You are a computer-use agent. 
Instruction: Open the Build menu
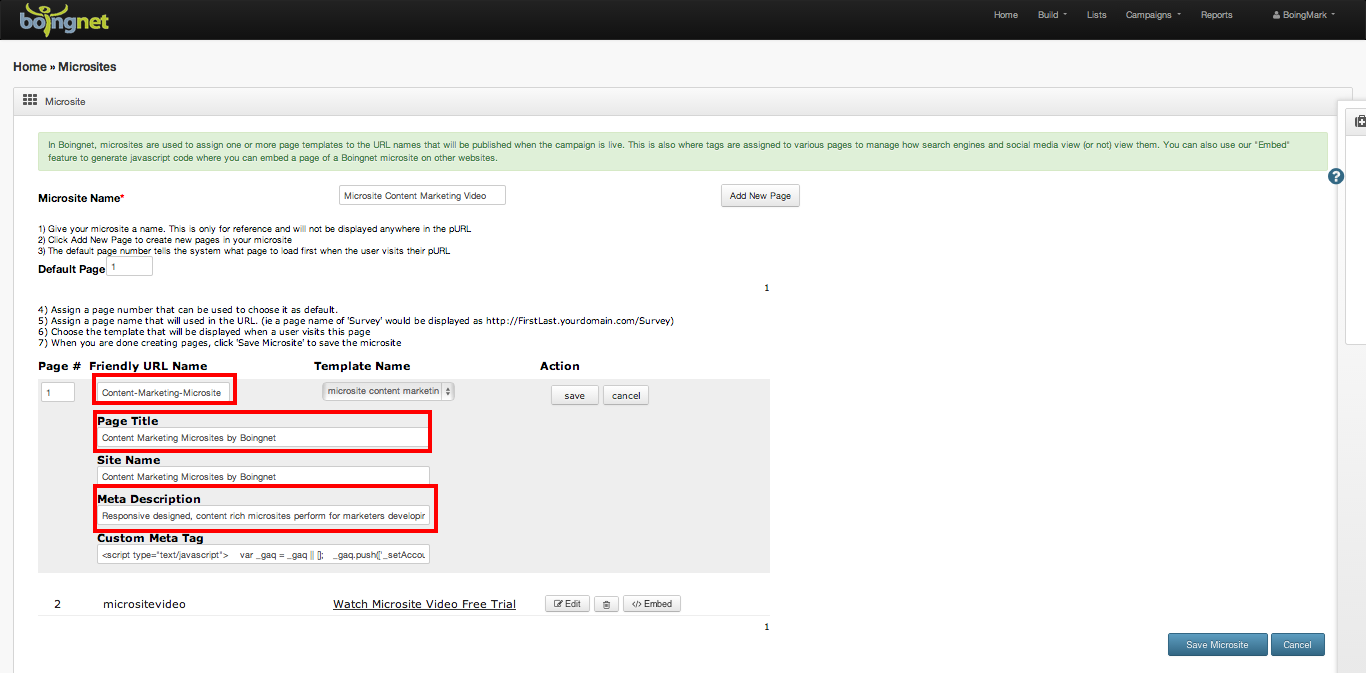(x=1052, y=15)
